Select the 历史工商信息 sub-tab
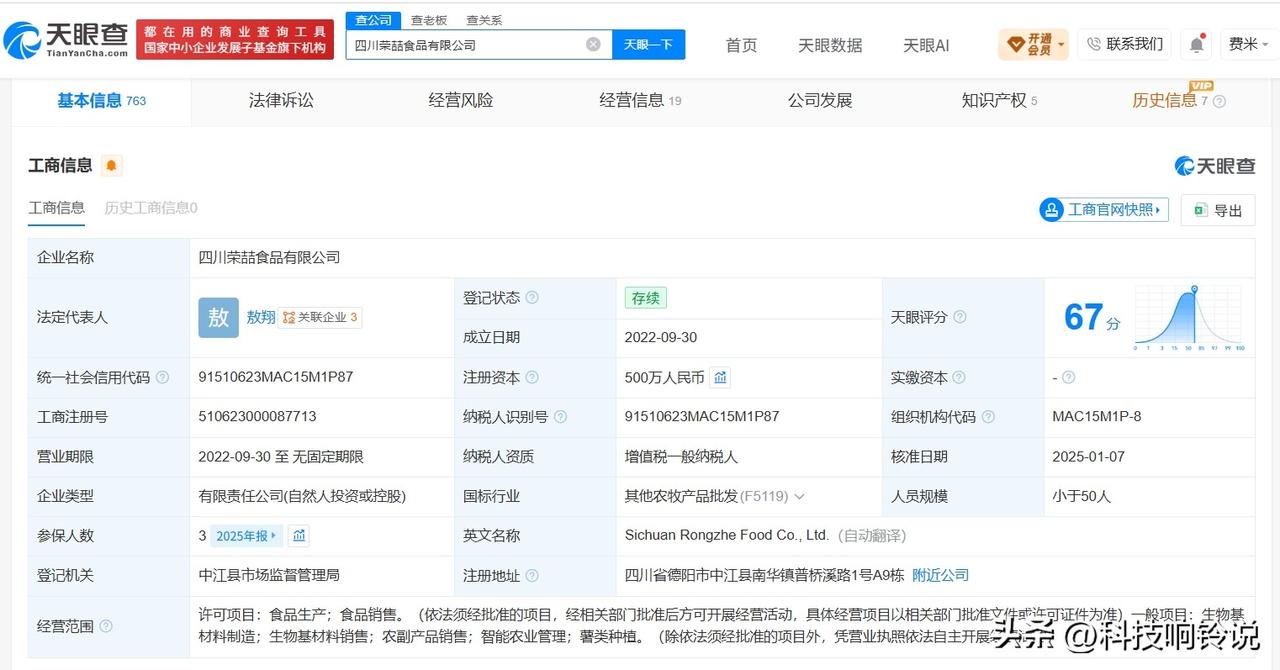 tap(151, 208)
